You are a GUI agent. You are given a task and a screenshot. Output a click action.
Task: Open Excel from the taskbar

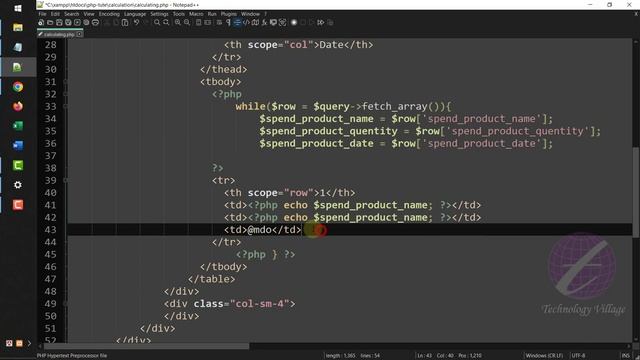point(18,126)
